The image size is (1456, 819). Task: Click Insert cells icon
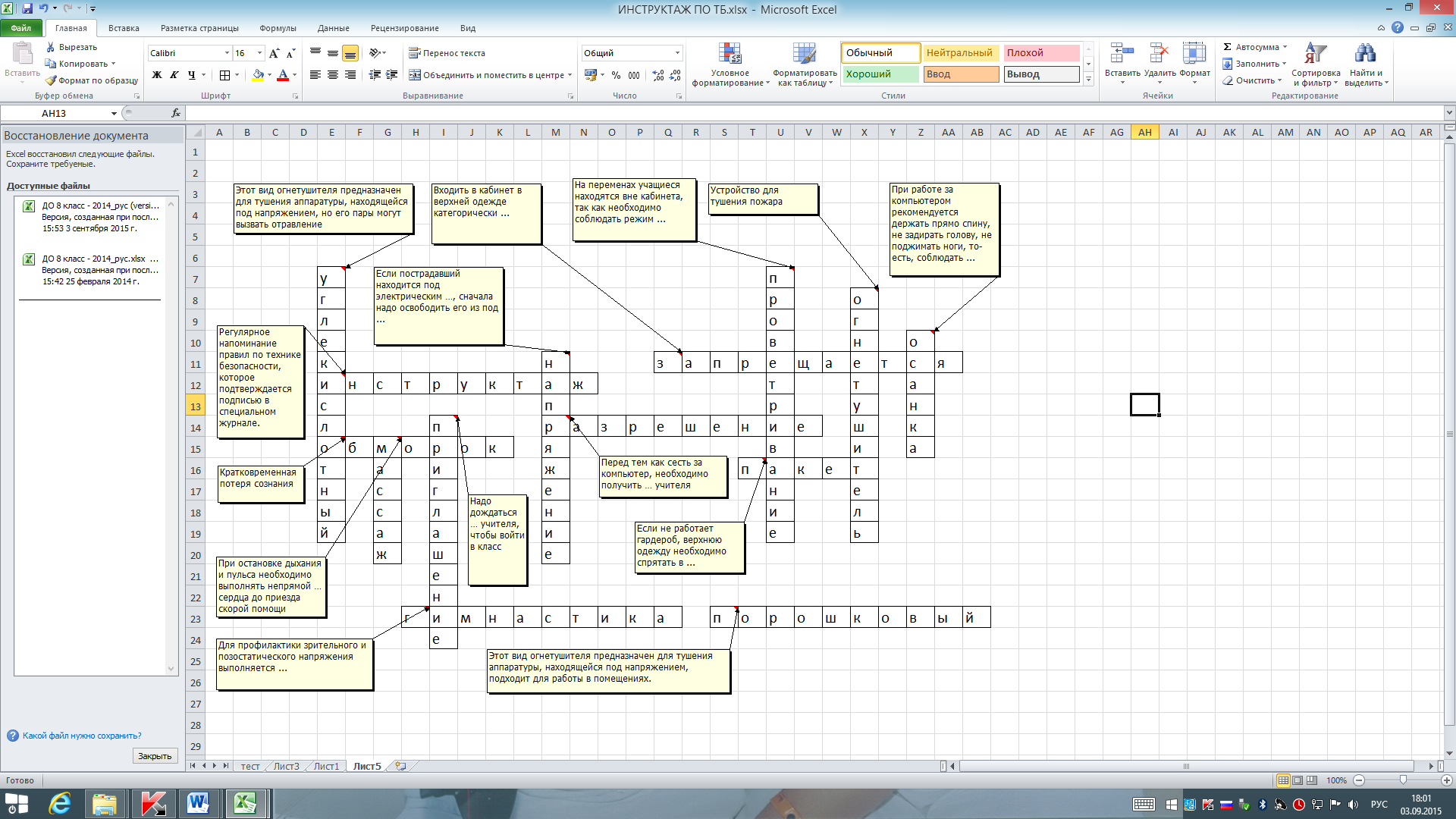coord(1122,54)
